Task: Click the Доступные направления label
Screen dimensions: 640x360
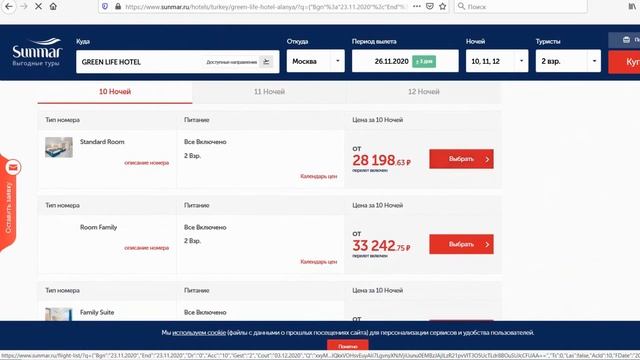Action: click(x=231, y=62)
